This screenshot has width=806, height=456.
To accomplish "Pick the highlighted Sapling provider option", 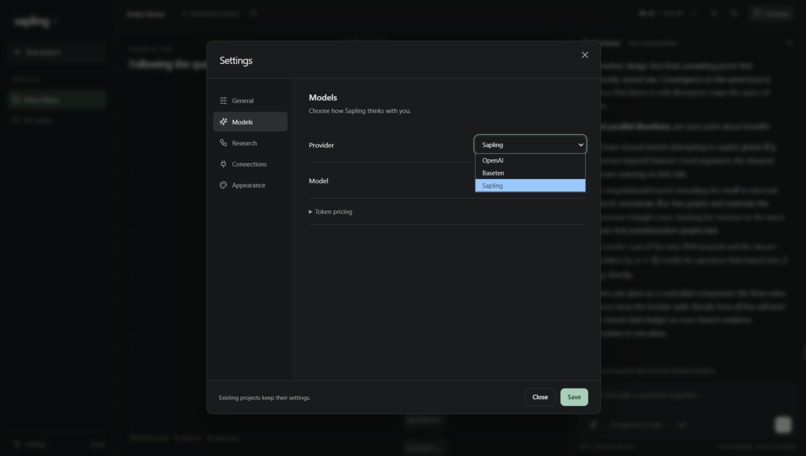I will [530, 186].
